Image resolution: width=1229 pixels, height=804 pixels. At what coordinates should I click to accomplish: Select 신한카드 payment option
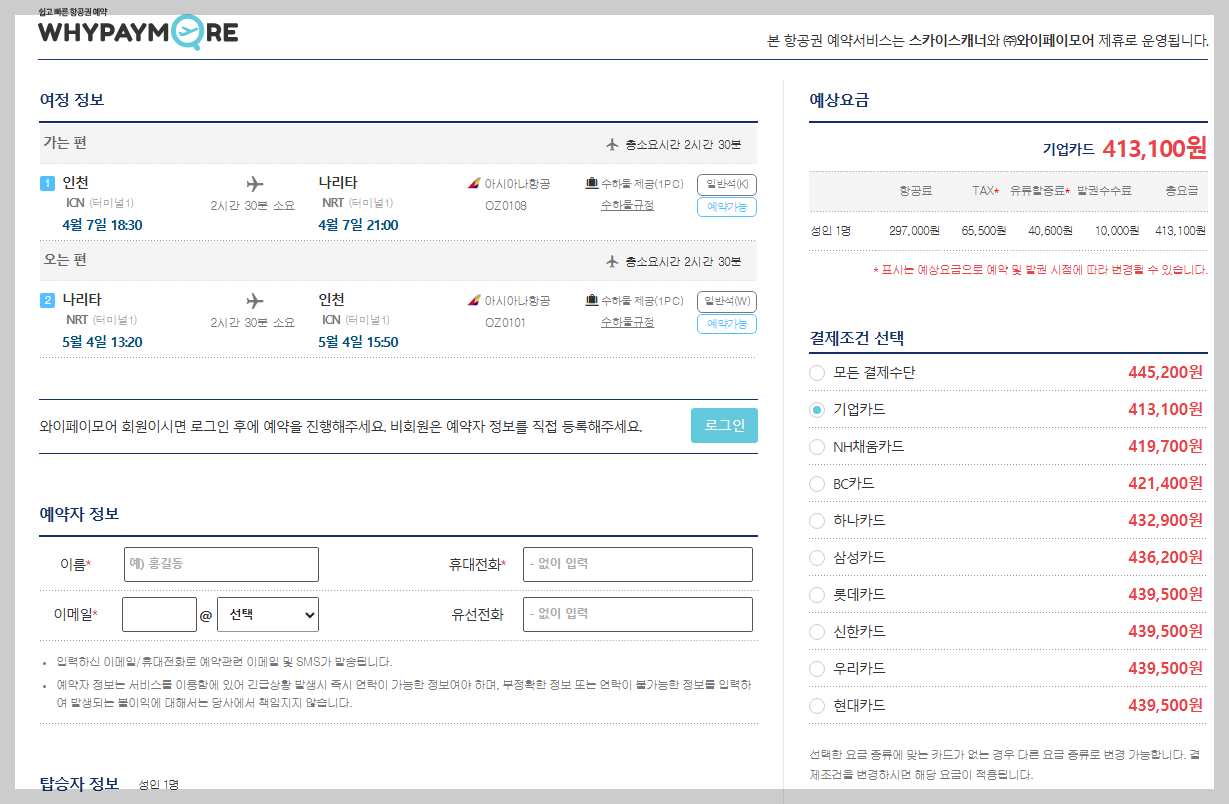[x=817, y=632]
